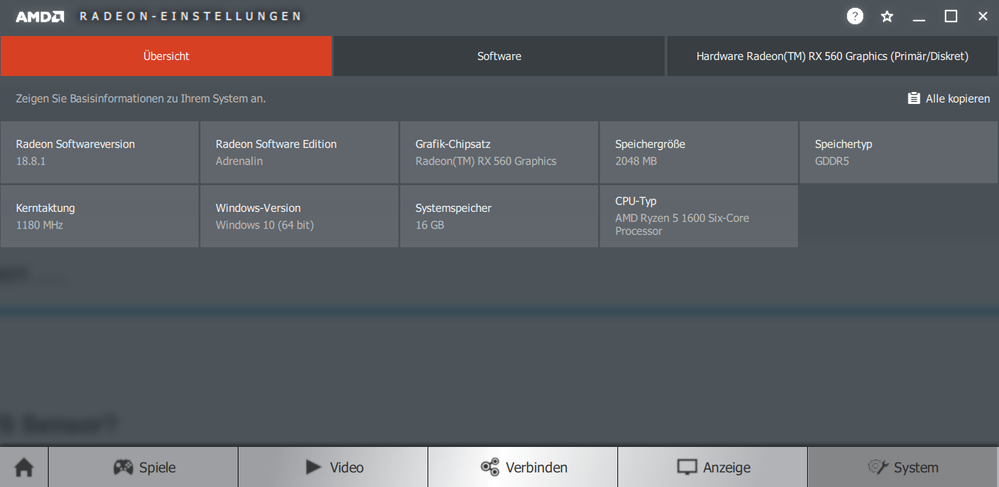Click Alle kopieren to copy all info

pyautogui.click(x=948, y=98)
